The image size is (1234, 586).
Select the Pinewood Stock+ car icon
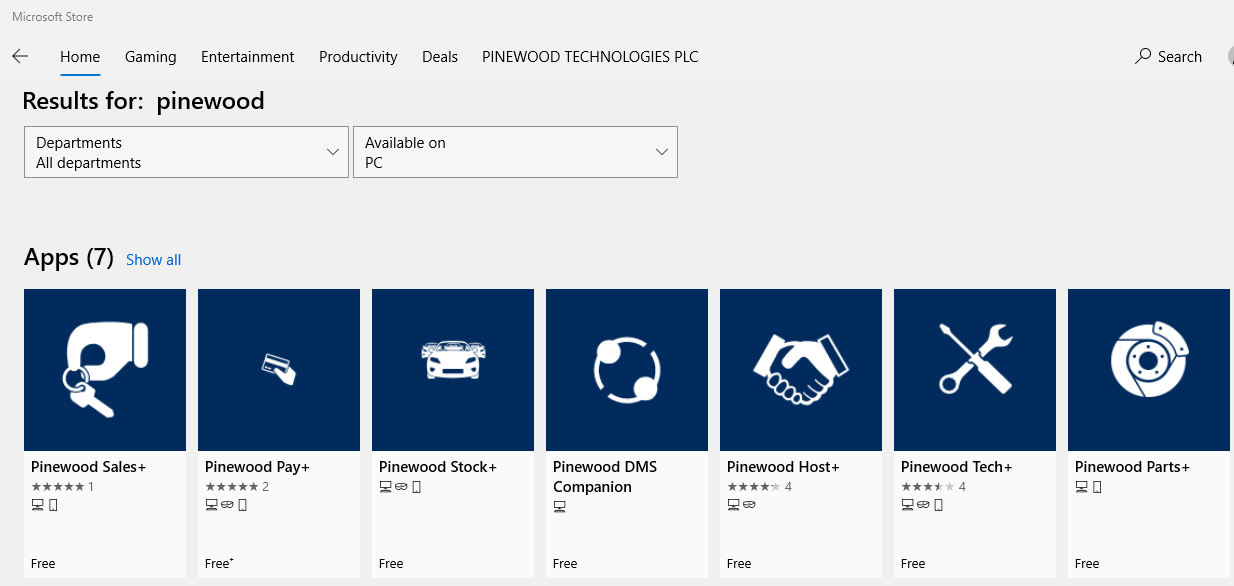452,369
